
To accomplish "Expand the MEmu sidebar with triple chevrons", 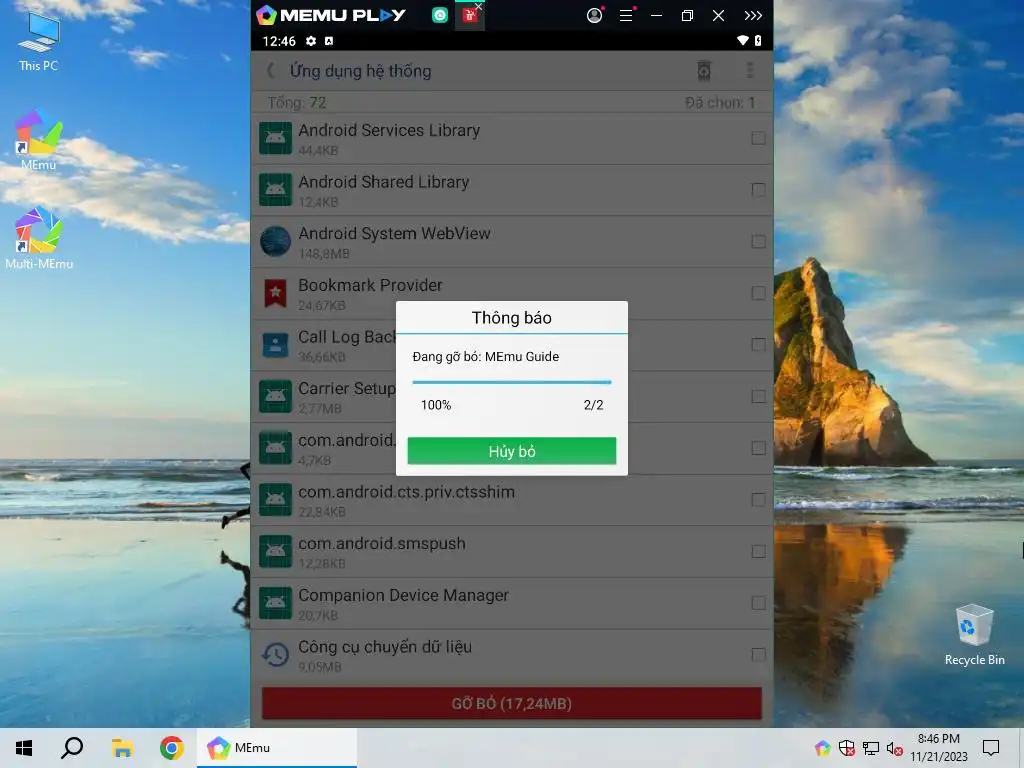I will point(753,15).
